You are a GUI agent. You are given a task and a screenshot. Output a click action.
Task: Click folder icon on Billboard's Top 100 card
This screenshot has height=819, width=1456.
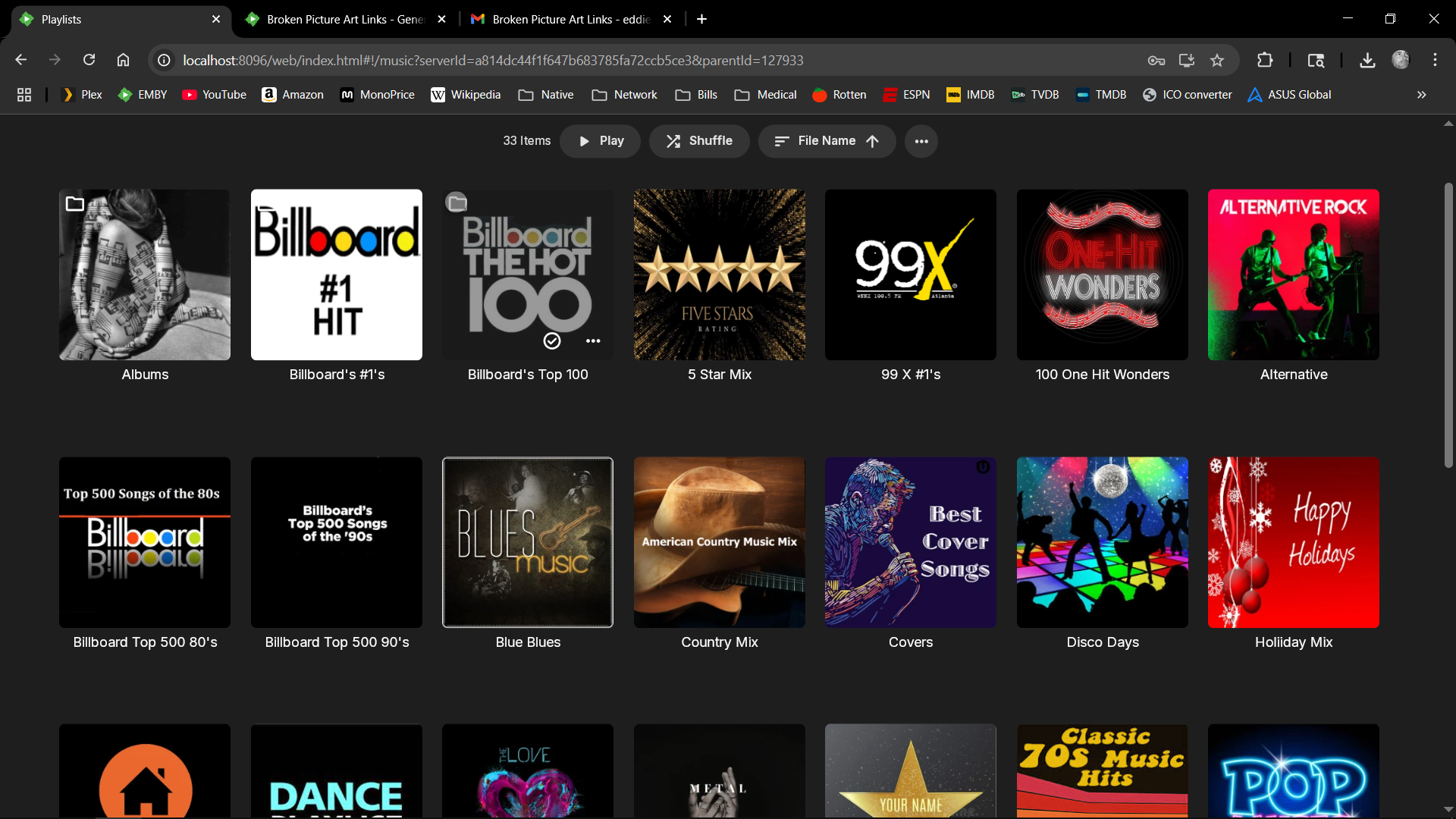(x=457, y=202)
